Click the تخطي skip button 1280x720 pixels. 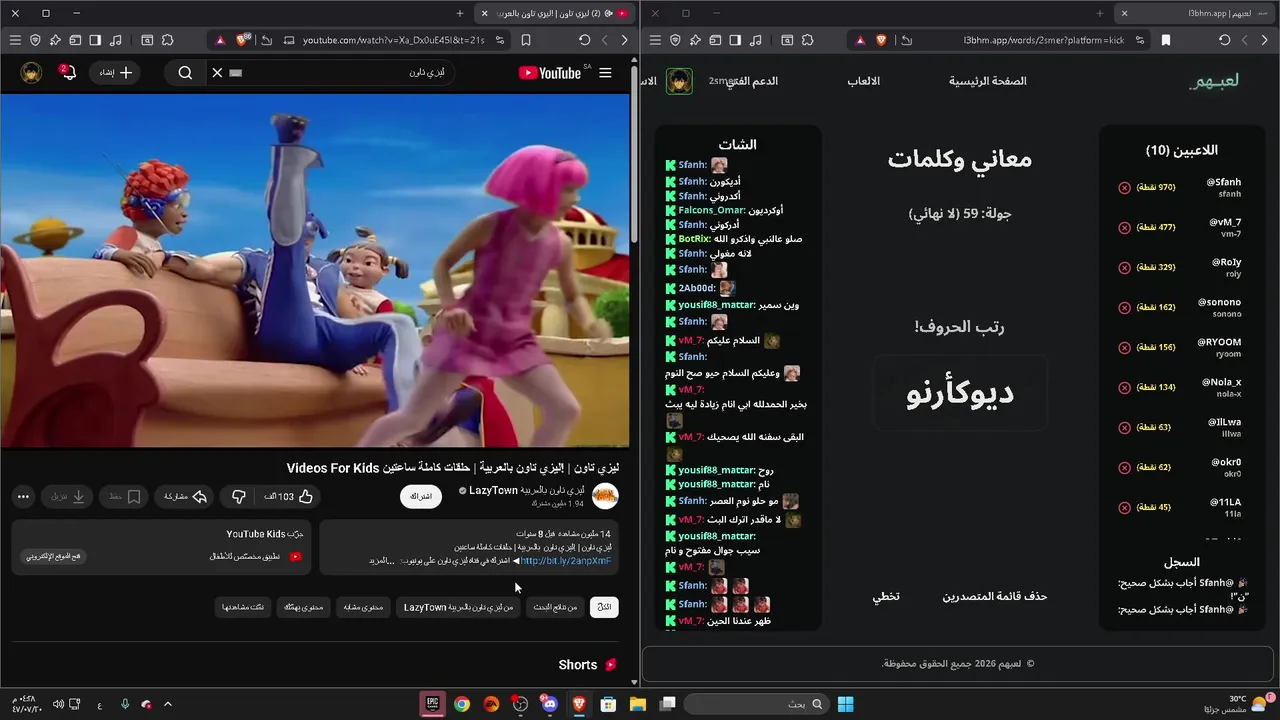tap(886, 596)
